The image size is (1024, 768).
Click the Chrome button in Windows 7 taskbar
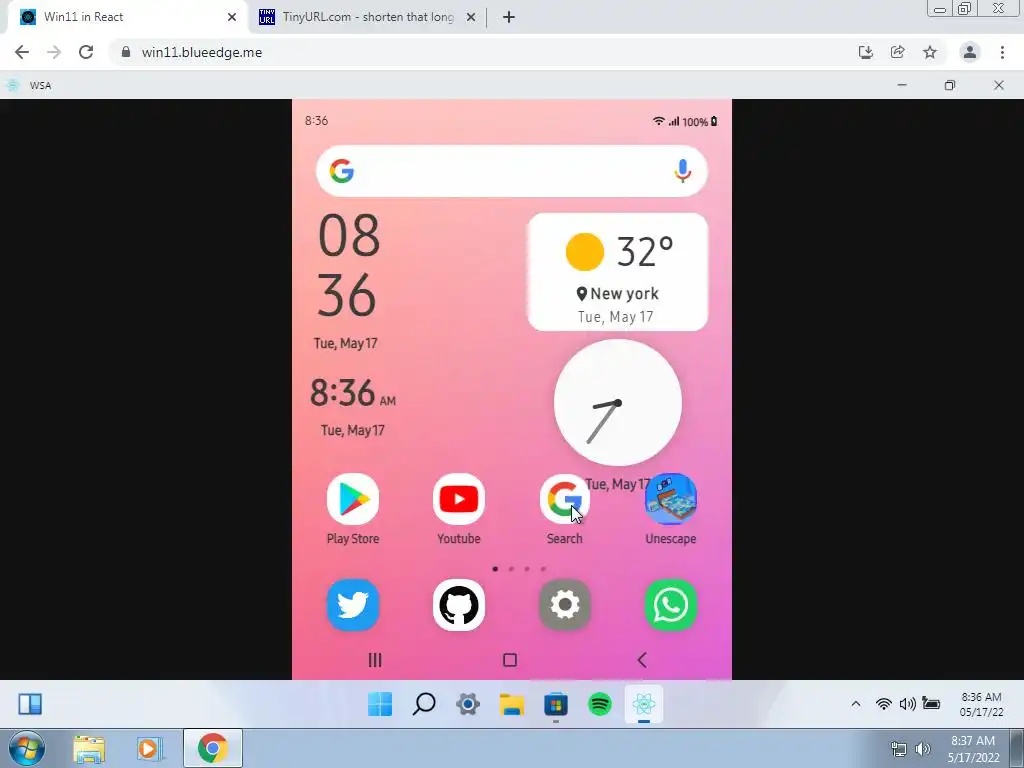tap(213, 748)
